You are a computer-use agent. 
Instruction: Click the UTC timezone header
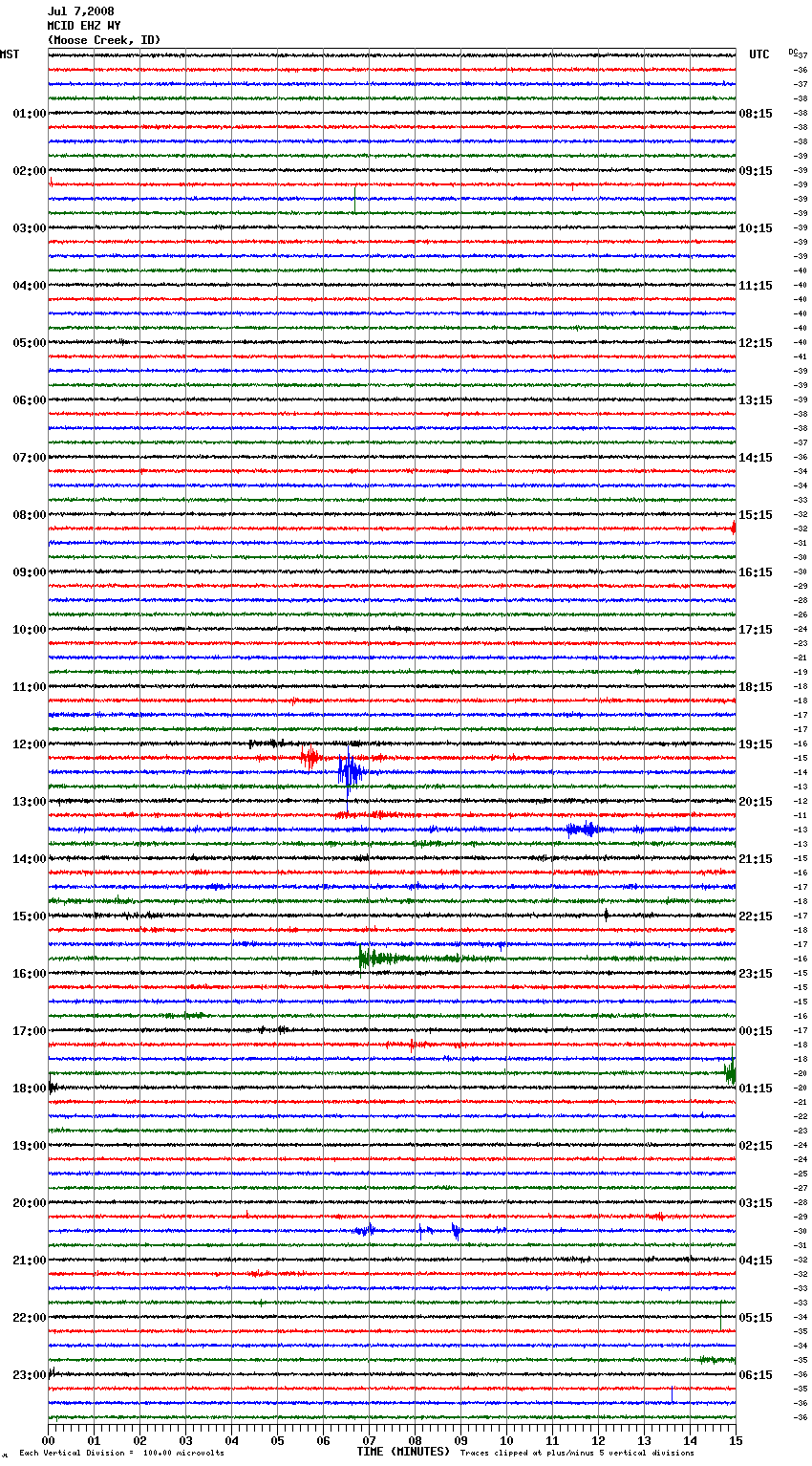(759, 54)
